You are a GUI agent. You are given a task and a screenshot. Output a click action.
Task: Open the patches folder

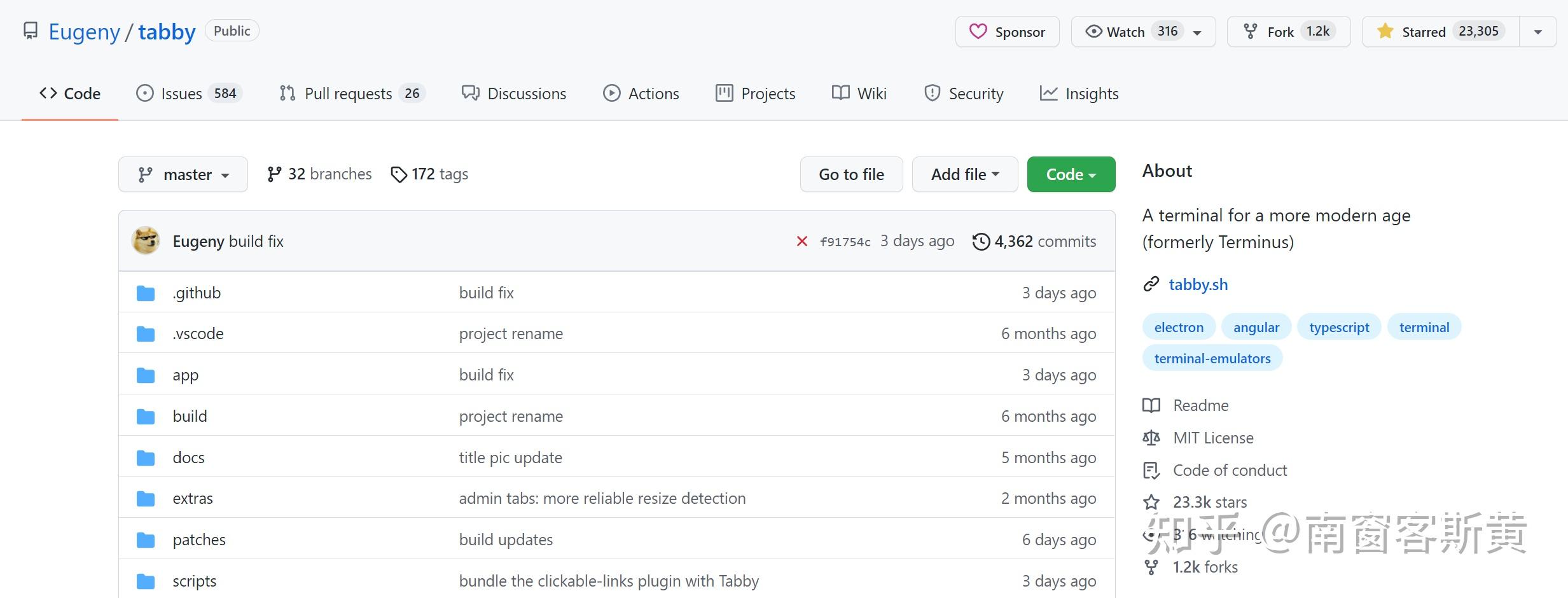(199, 539)
